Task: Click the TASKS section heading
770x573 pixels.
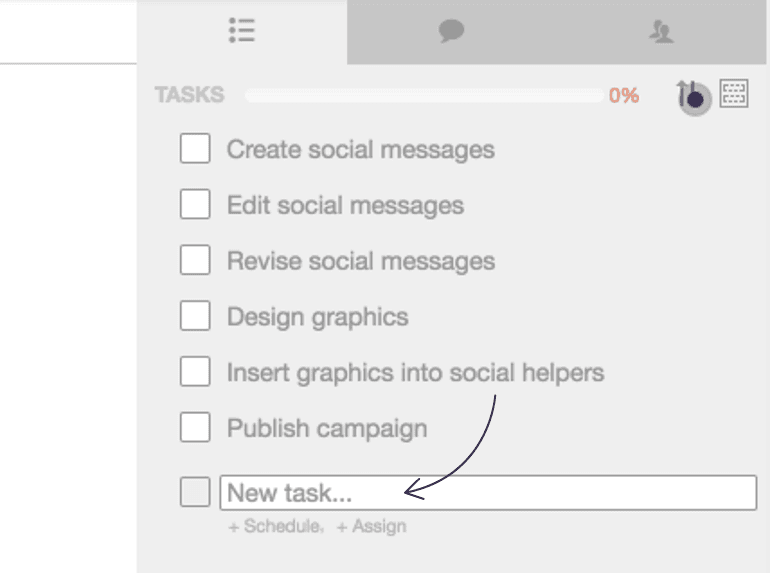Action: [x=189, y=96]
